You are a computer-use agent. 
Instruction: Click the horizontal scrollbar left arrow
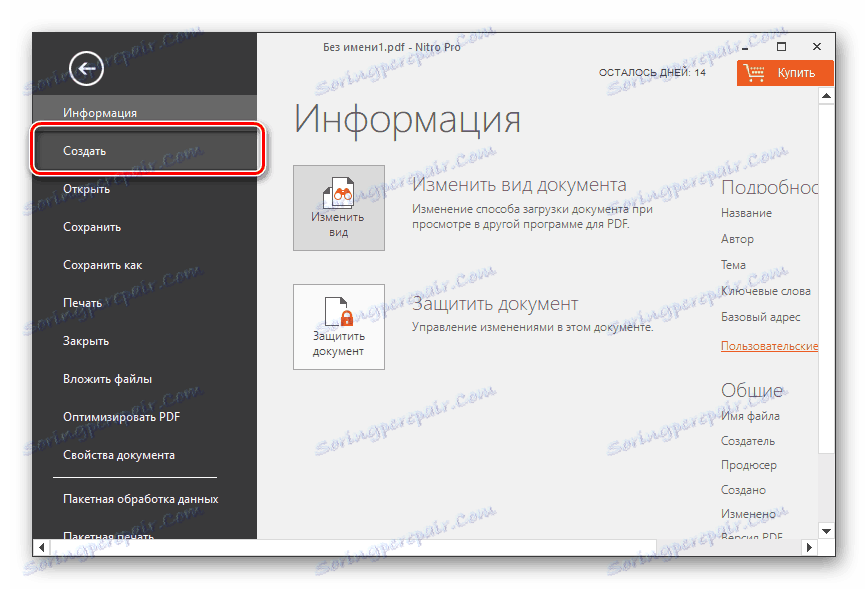point(42,547)
